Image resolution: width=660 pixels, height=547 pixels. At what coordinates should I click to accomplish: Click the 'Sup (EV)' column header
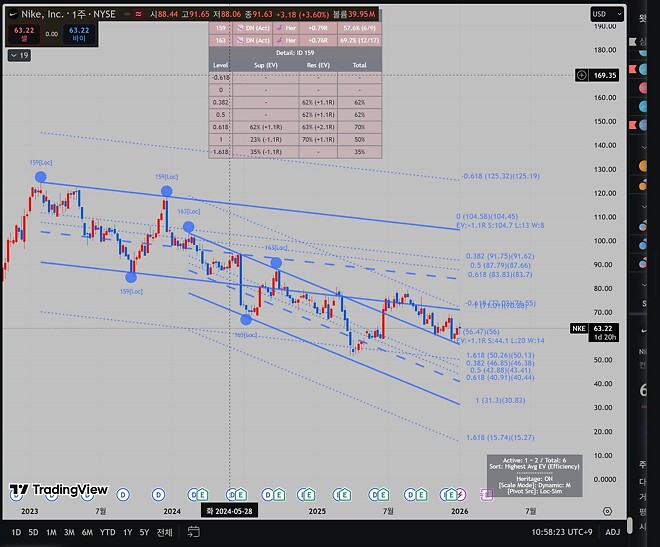[x=266, y=65]
